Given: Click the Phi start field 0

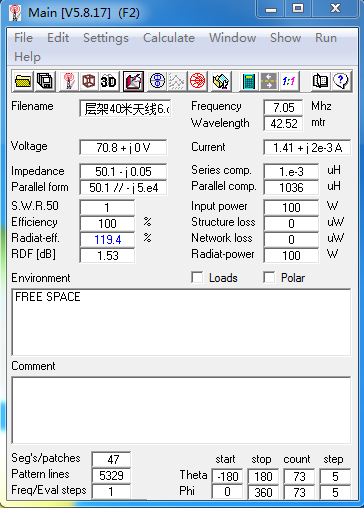Looking at the screenshot, I should coord(227,492).
